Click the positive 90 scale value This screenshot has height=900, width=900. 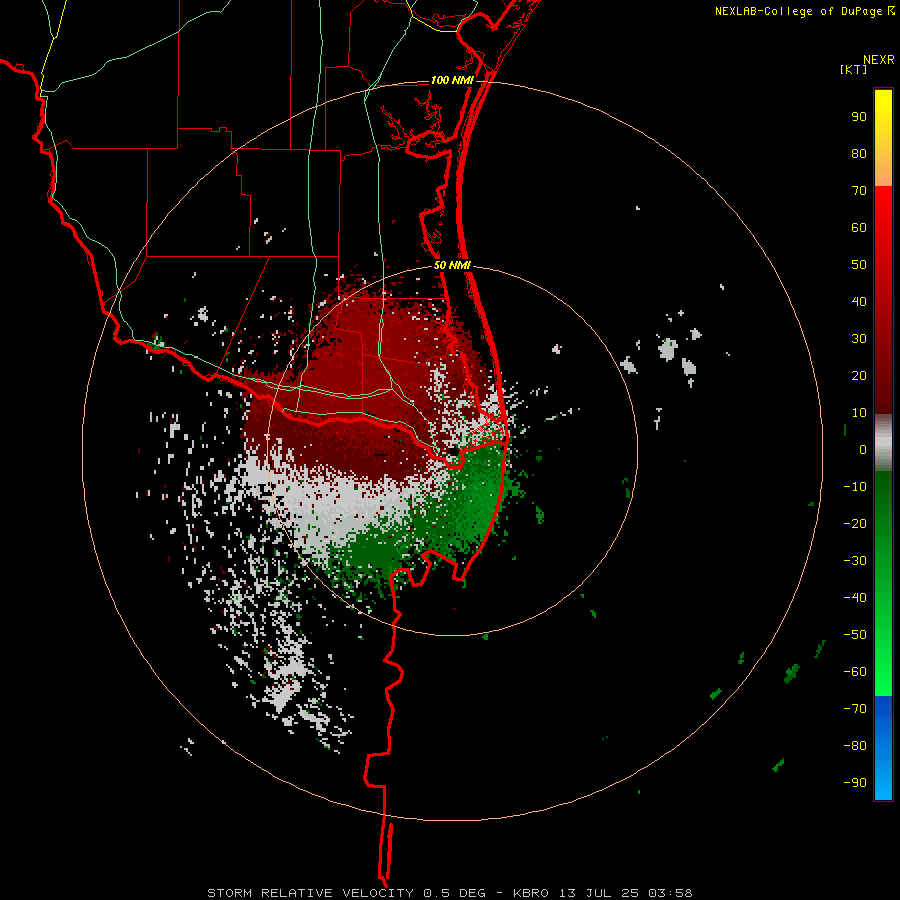(x=859, y=117)
